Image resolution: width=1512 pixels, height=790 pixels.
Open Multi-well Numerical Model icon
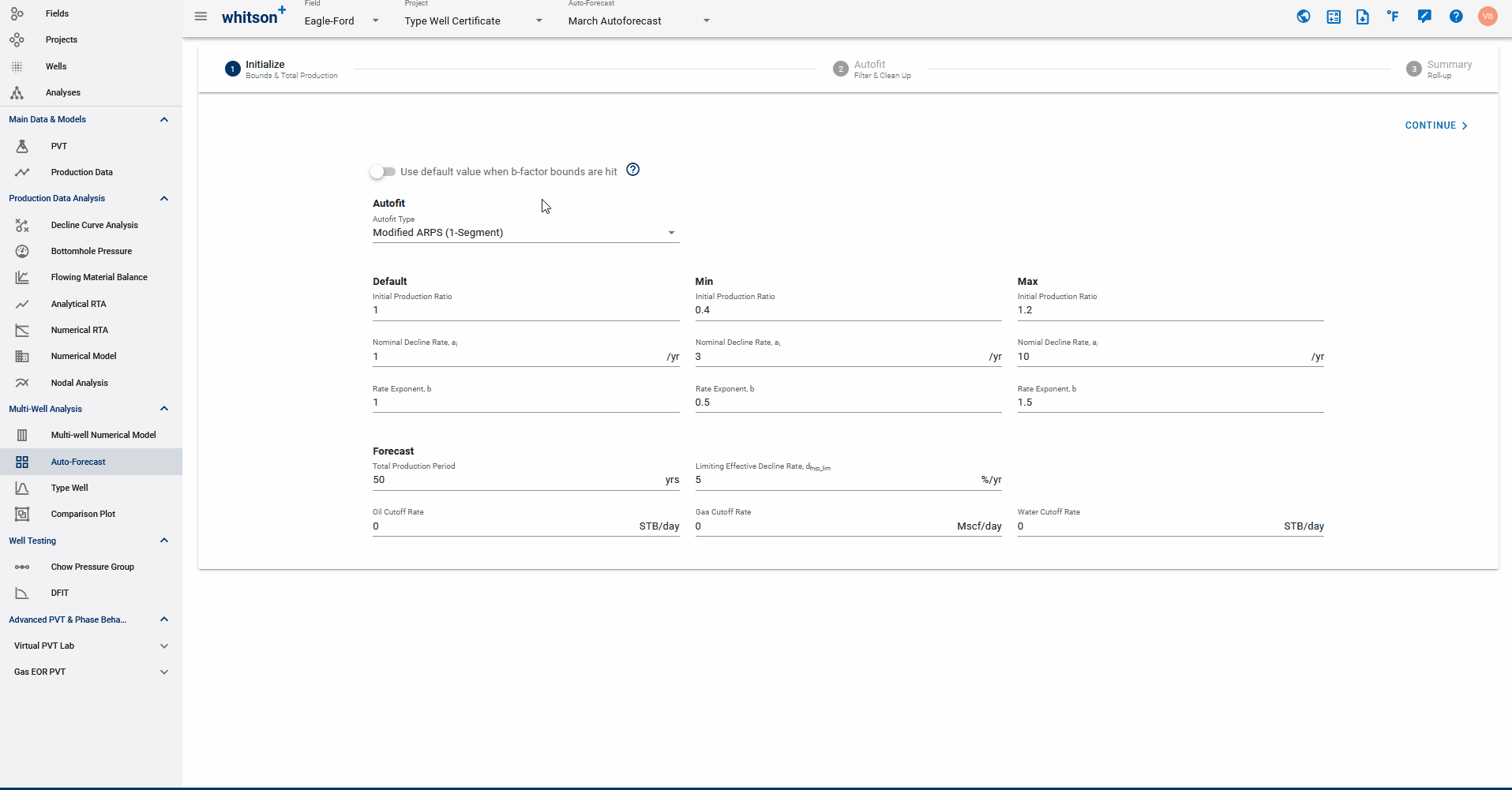coord(22,435)
